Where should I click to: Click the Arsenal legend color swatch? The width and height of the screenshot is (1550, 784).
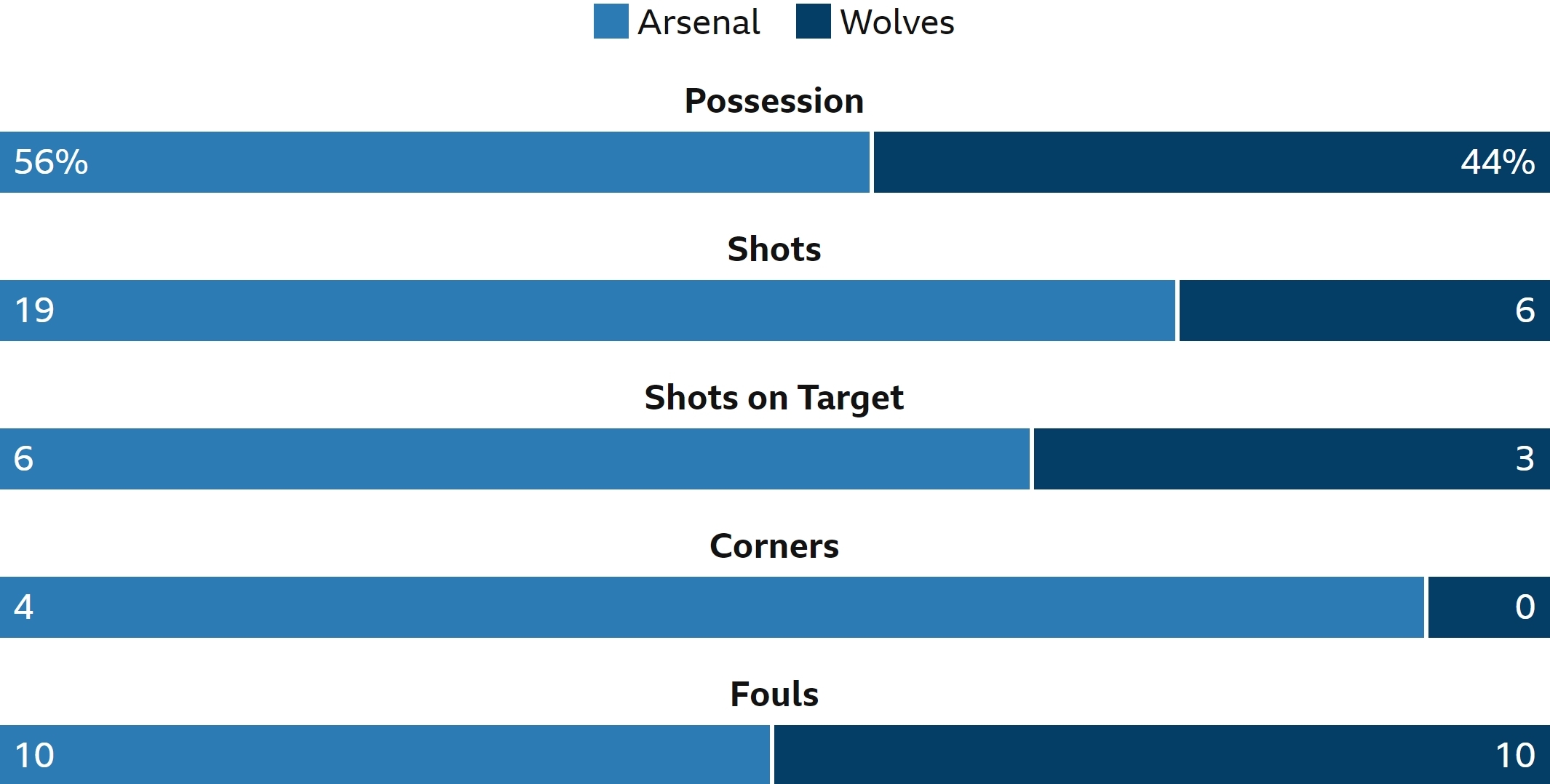(611, 21)
